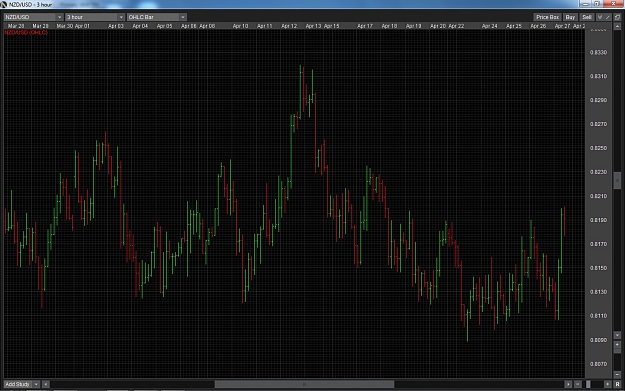Click the vertical scrollbar thumb

point(617,180)
